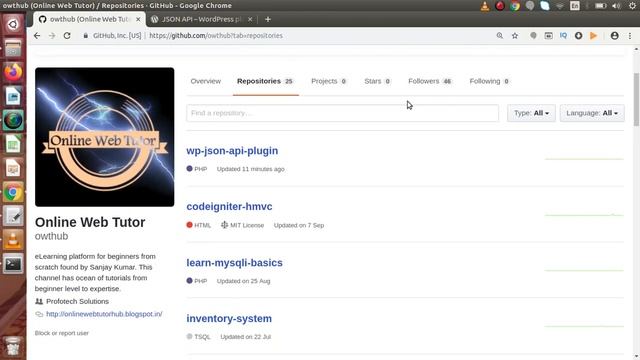Viewport: 640px width, 360px height.
Task: Open LibreOffice Writer from the dock
Action: tap(13, 96)
